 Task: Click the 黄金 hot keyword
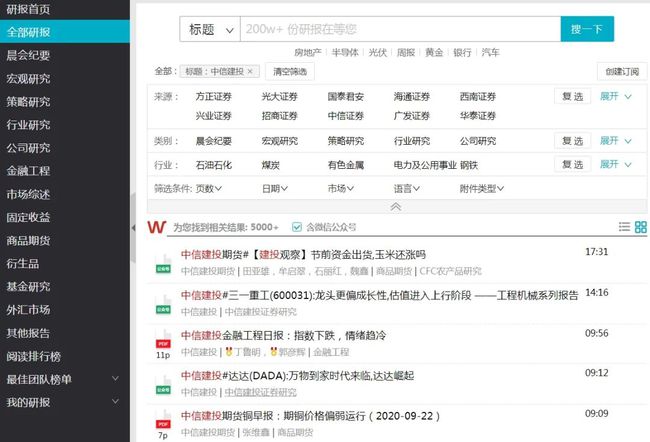click(434, 52)
